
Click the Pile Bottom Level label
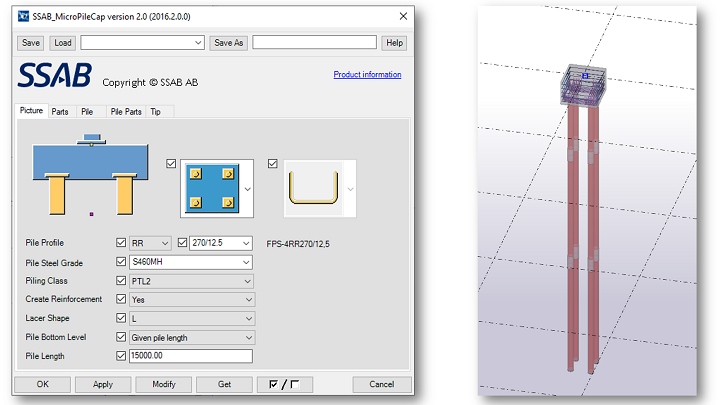(x=56, y=337)
